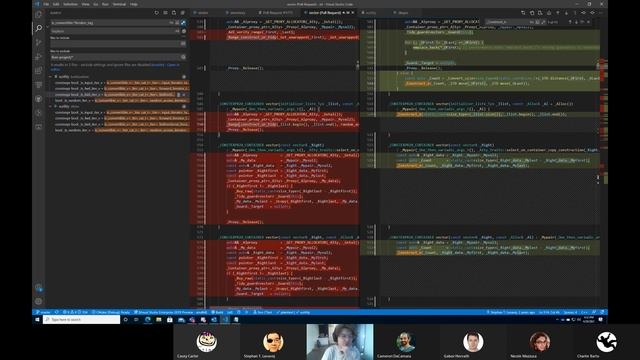Select Nicole Mazzuca participant tile
The image size is (640, 360).
(539, 342)
